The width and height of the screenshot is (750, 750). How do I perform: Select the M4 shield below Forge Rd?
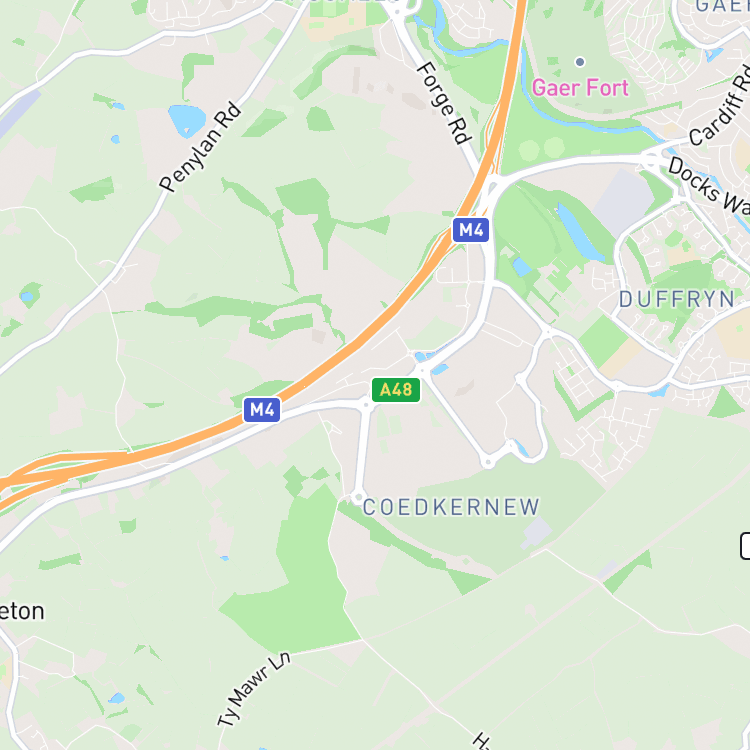pyautogui.click(x=471, y=230)
